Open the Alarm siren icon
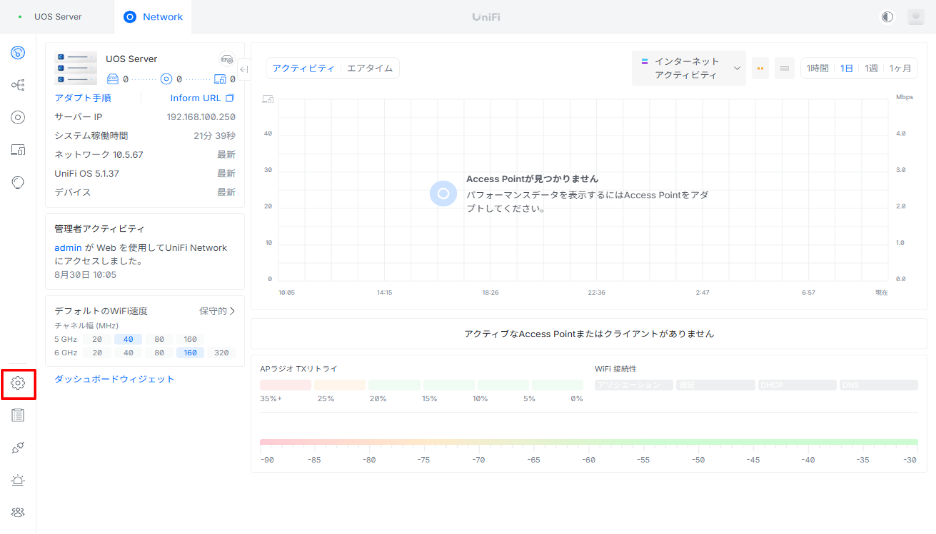This screenshot has width=936, height=534. (18, 480)
